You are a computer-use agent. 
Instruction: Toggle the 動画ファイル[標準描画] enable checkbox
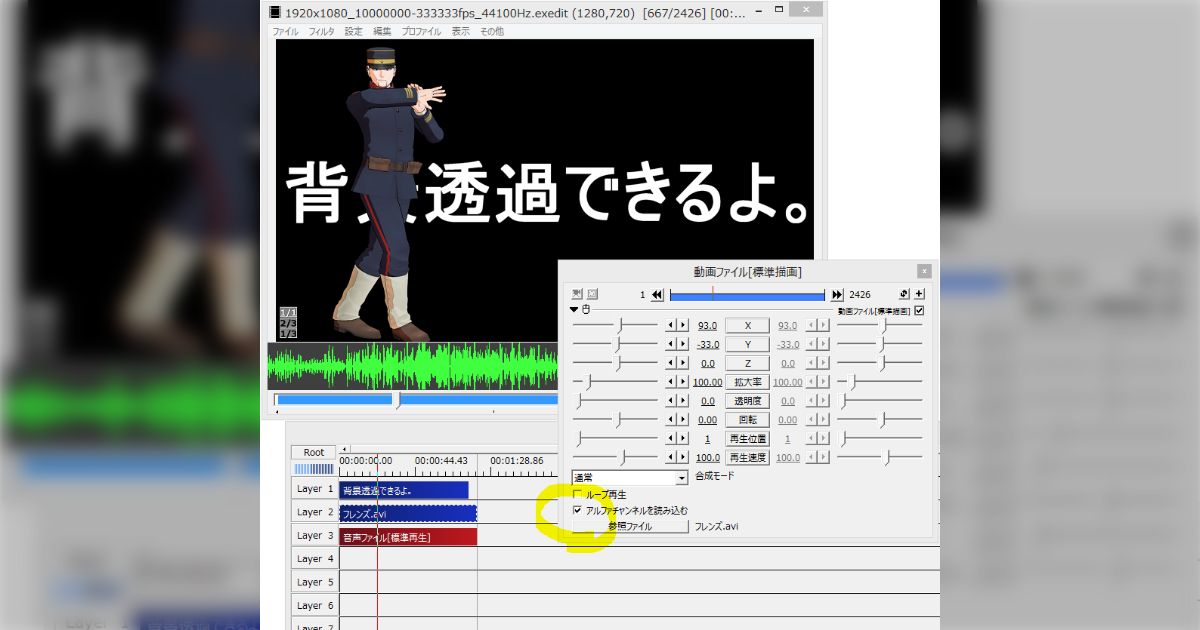tap(919, 310)
